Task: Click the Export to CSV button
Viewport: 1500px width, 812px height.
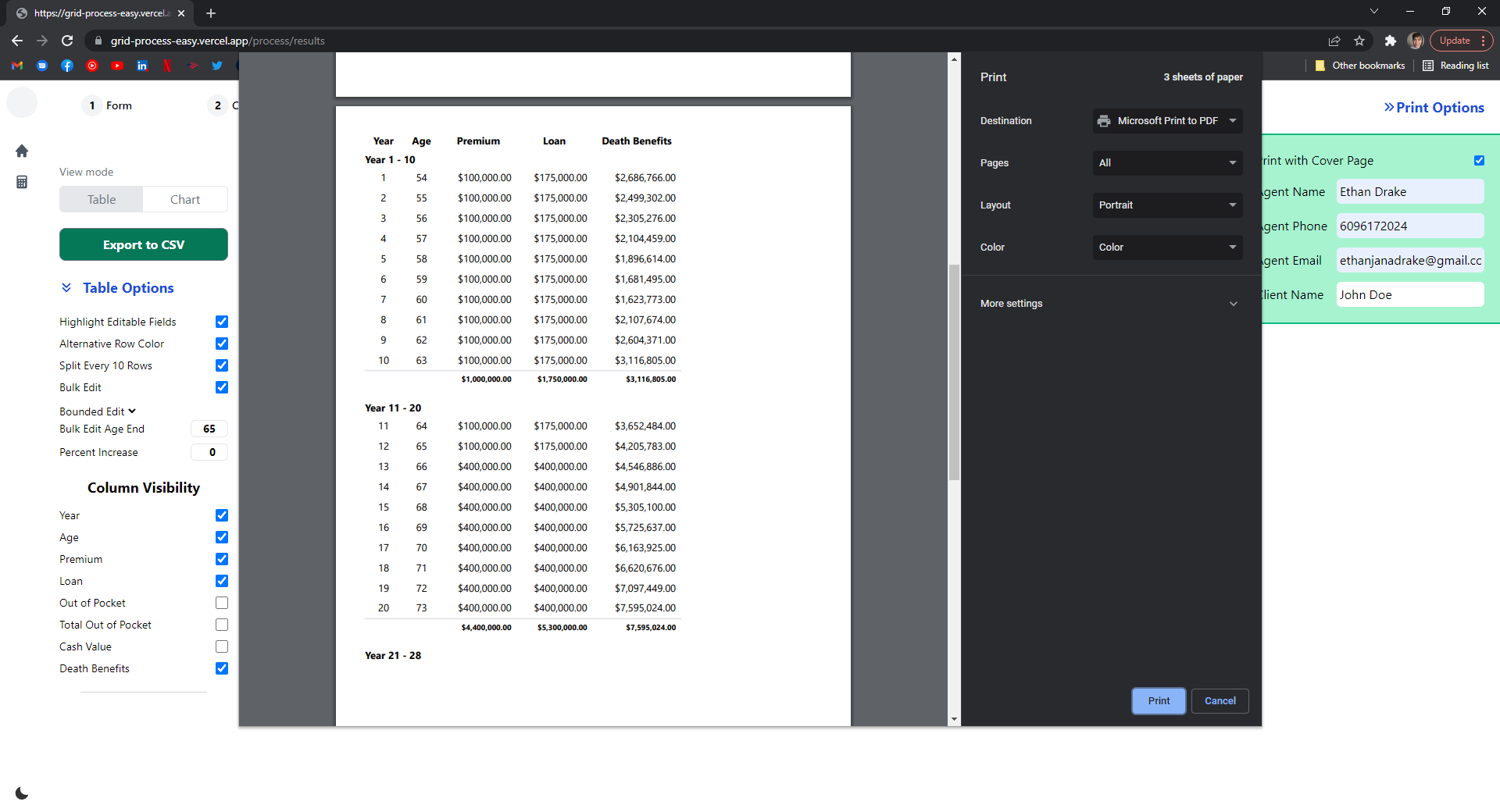Action: [144, 244]
